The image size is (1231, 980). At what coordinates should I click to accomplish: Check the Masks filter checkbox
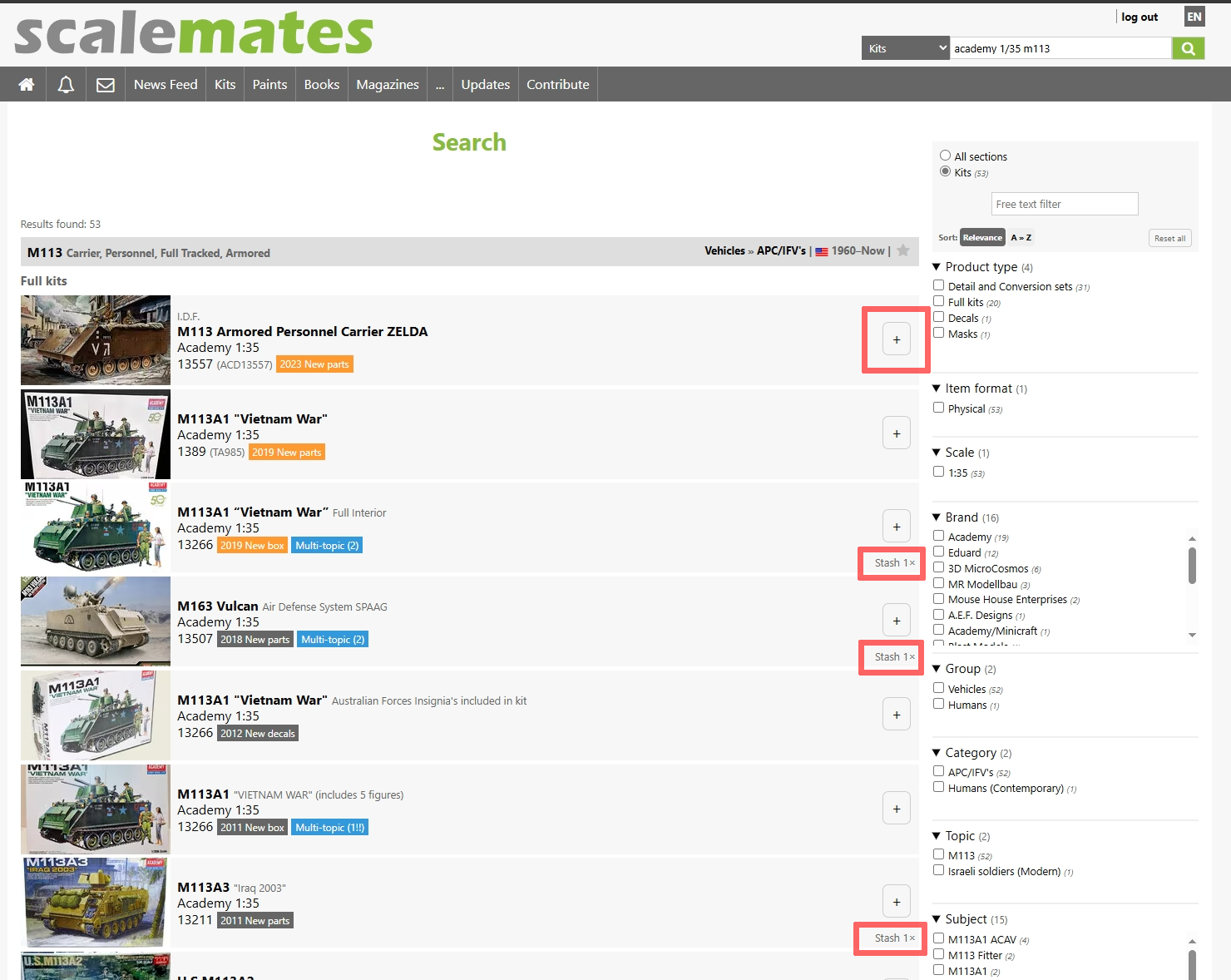[x=938, y=333]
